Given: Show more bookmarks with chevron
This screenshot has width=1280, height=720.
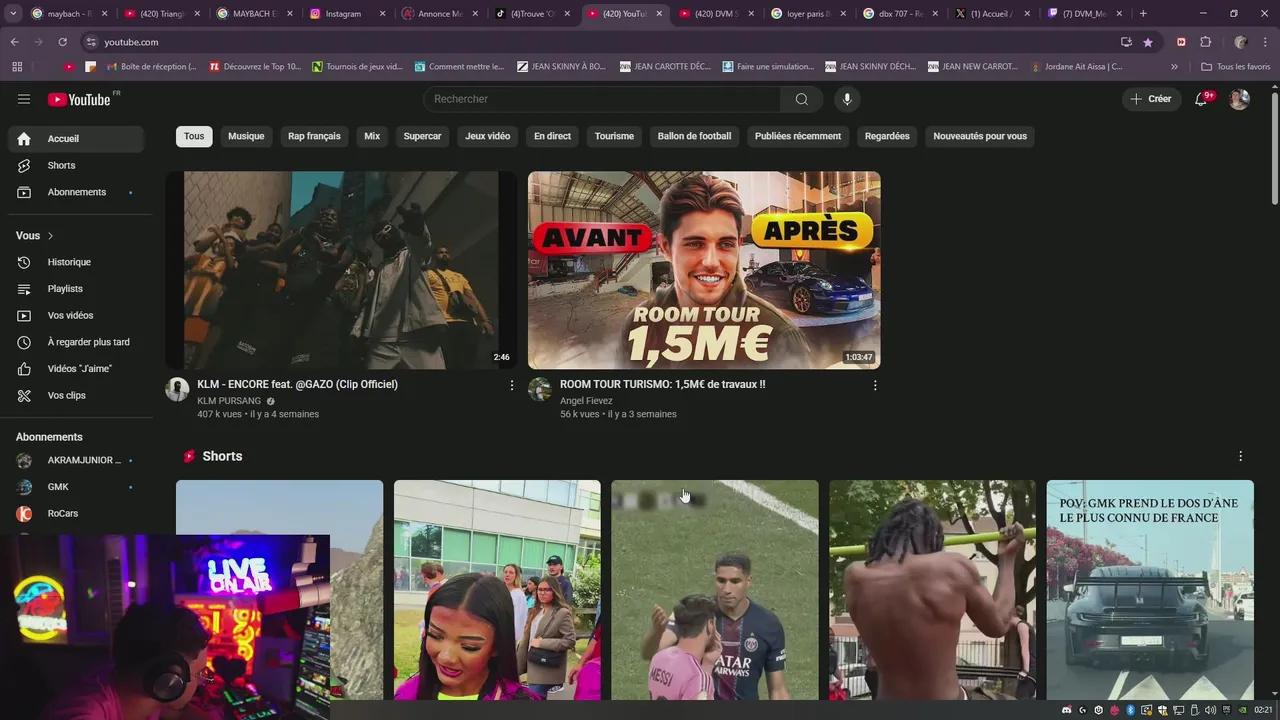Looking at the screenshot, I should tap(1174, 66).
